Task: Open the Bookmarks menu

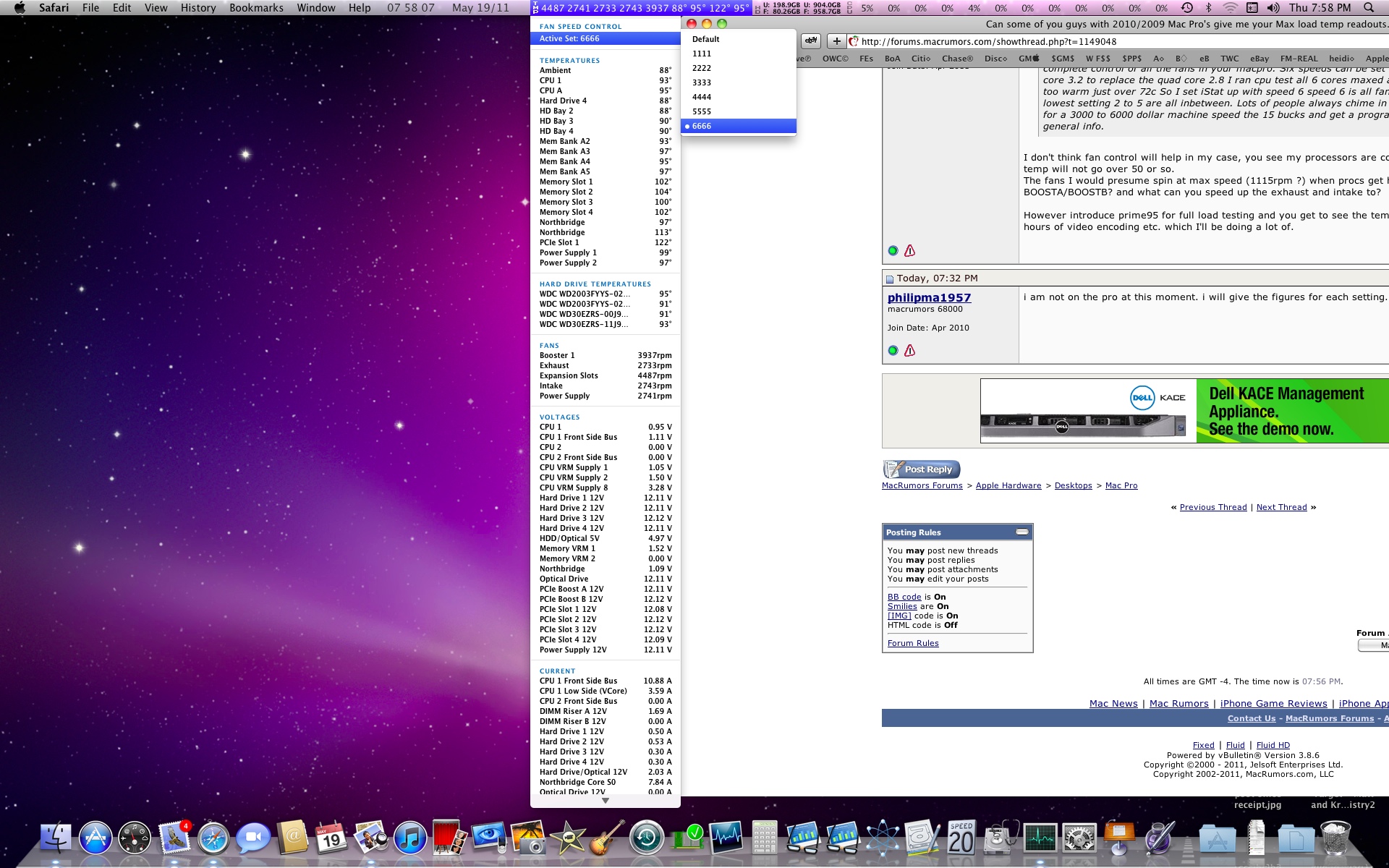Action: (256, 8)
